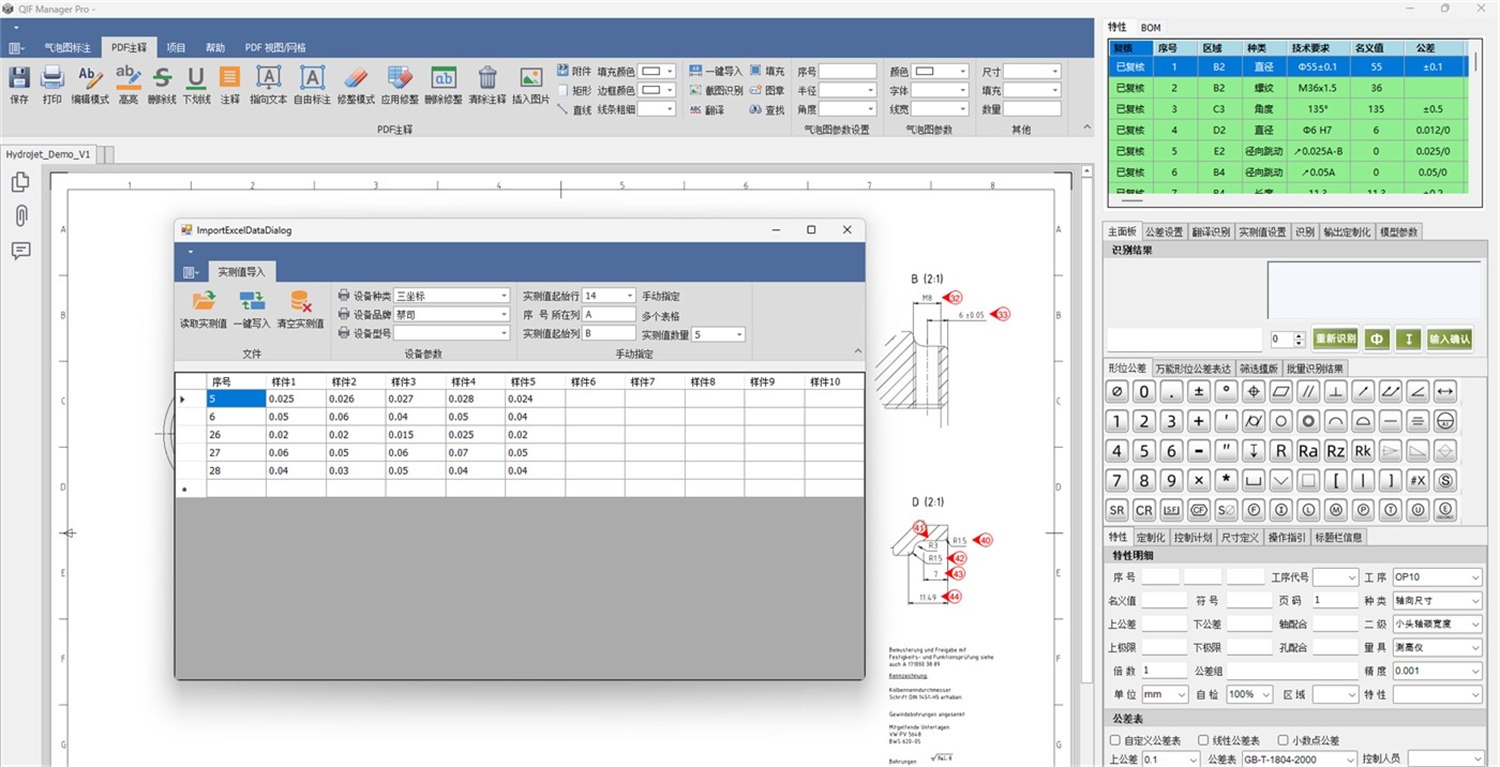This screenshot has height=767, width=1500.
Task: Click the 保存 (save) icon
Action: click(x=18, y=78)
